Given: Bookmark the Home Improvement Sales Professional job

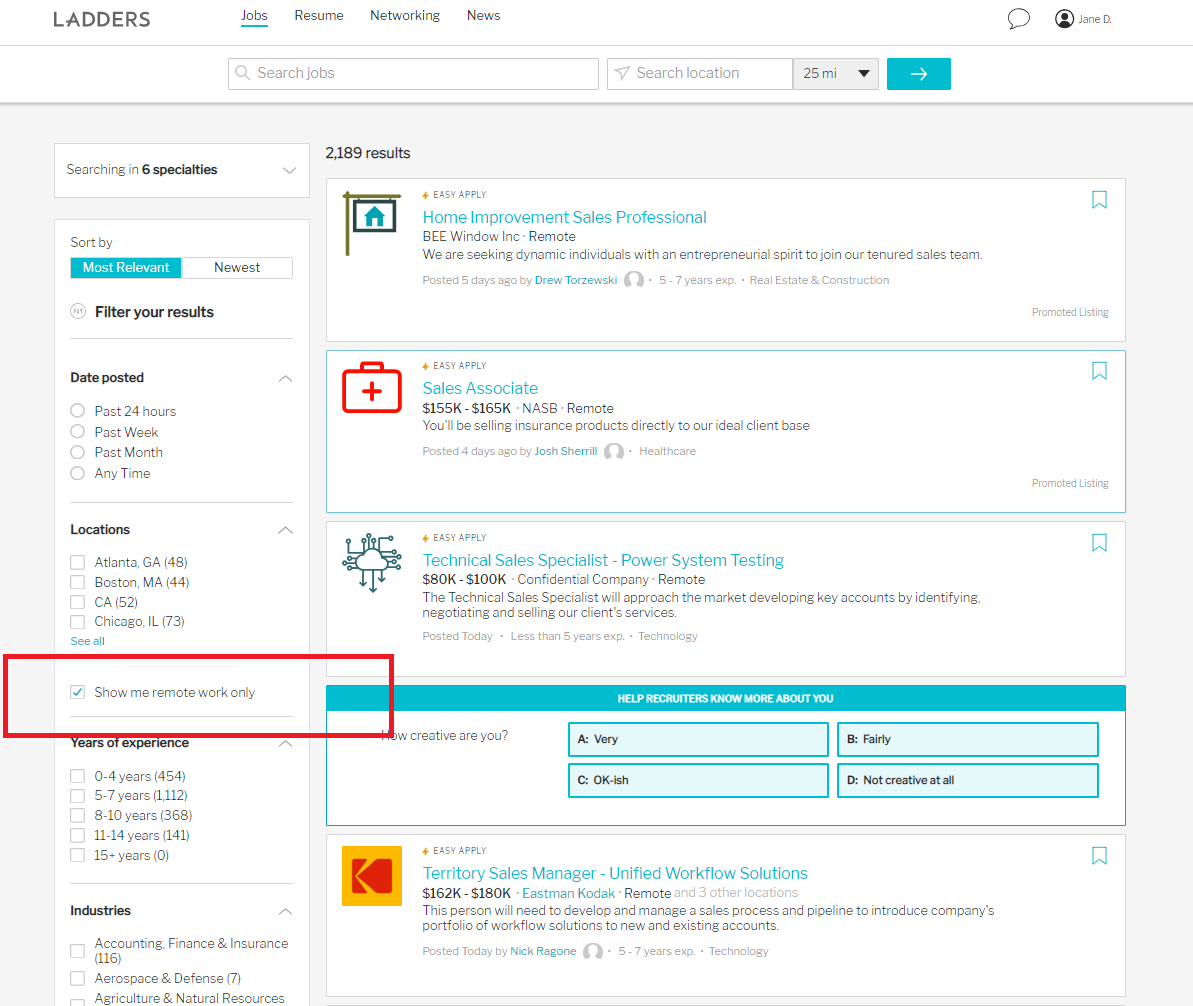Looking at the screenshot, I should [1099, 200].
